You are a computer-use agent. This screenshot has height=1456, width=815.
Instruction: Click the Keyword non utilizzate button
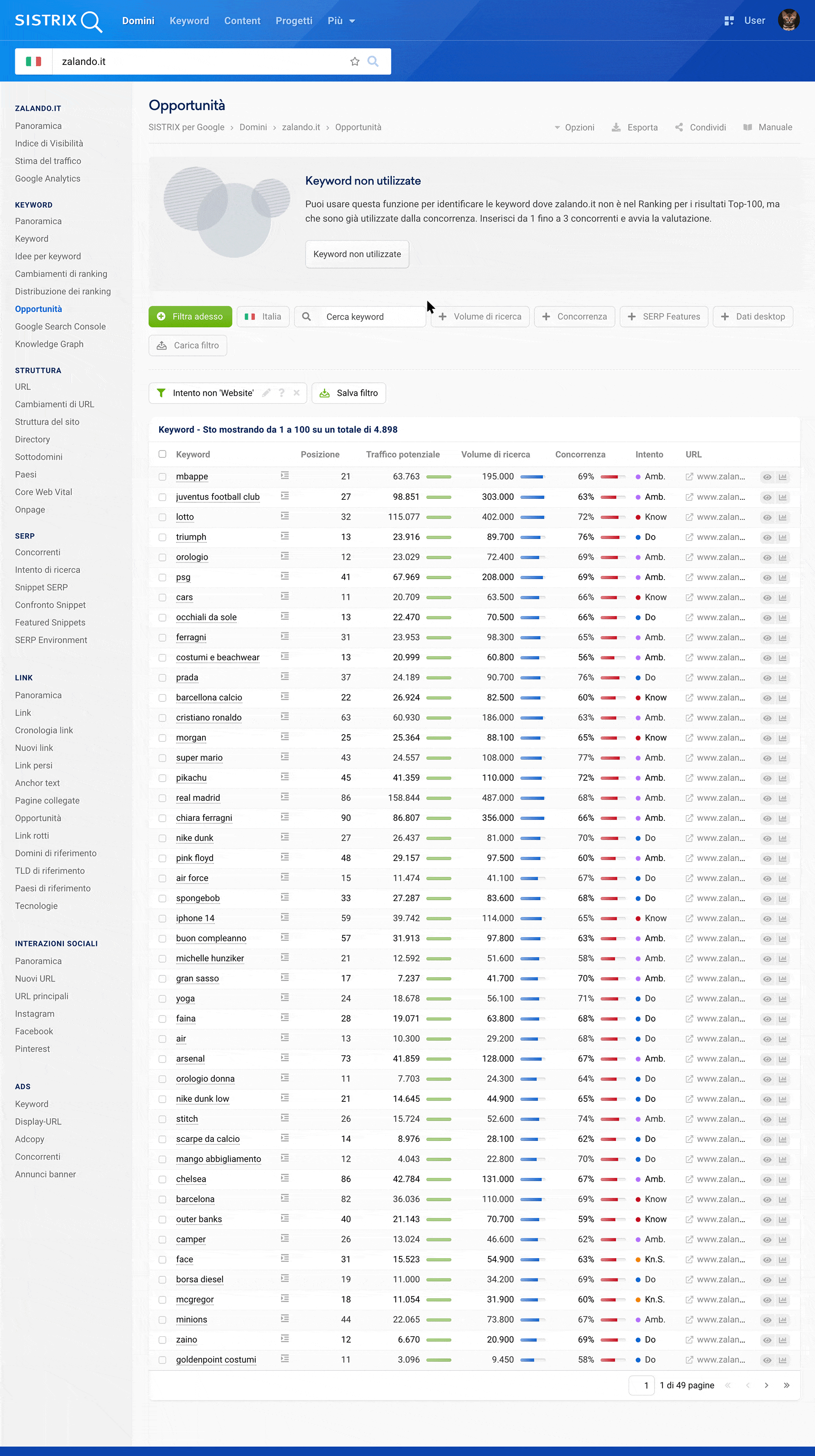point(357,254)
